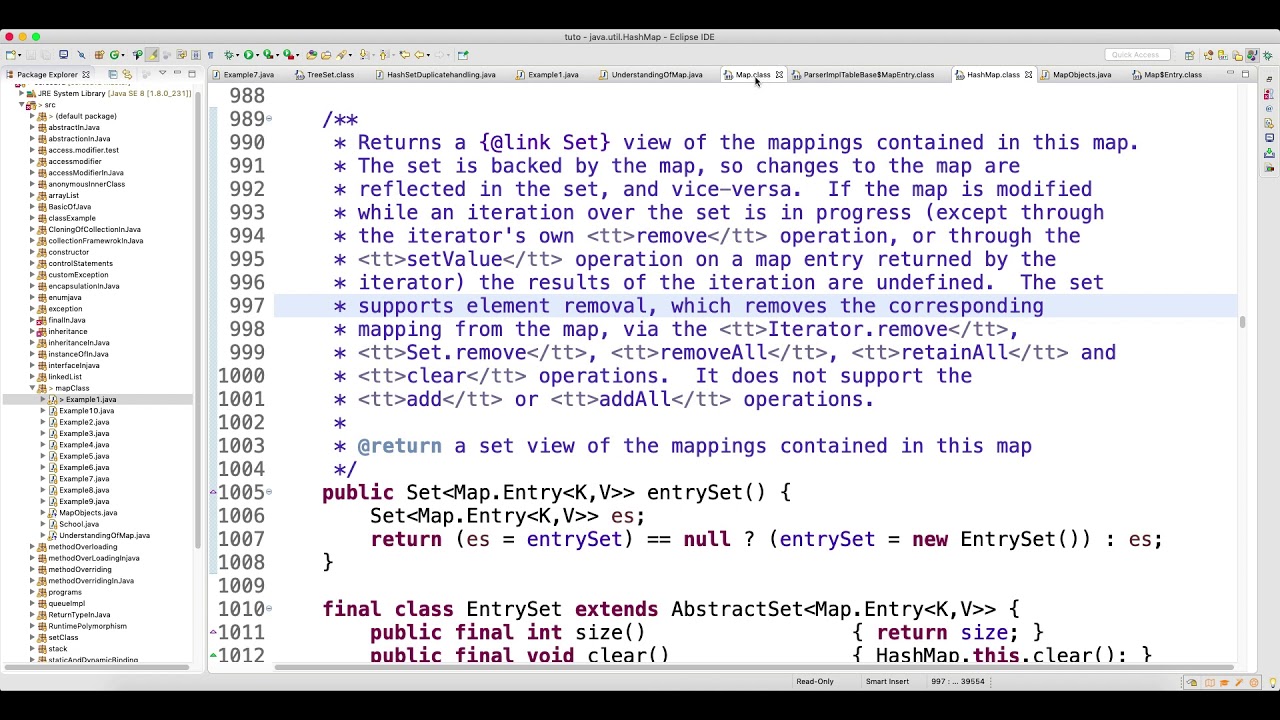Image resolution: width=1280 pixels, height=720 pixels.
Task: Select the linkedList package in tree
Action: tap(64, 377)
